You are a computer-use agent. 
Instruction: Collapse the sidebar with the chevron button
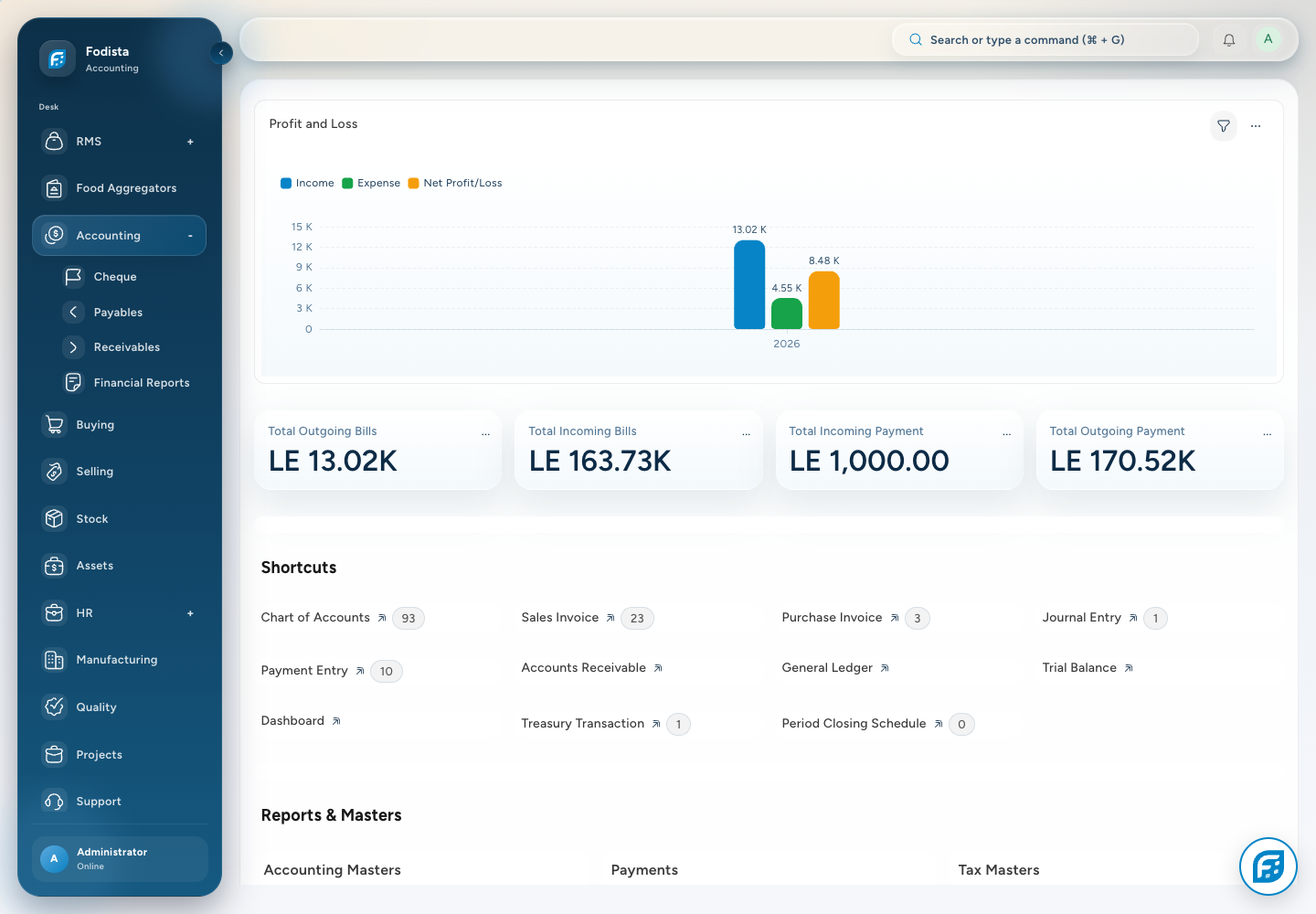coord(221,53)
